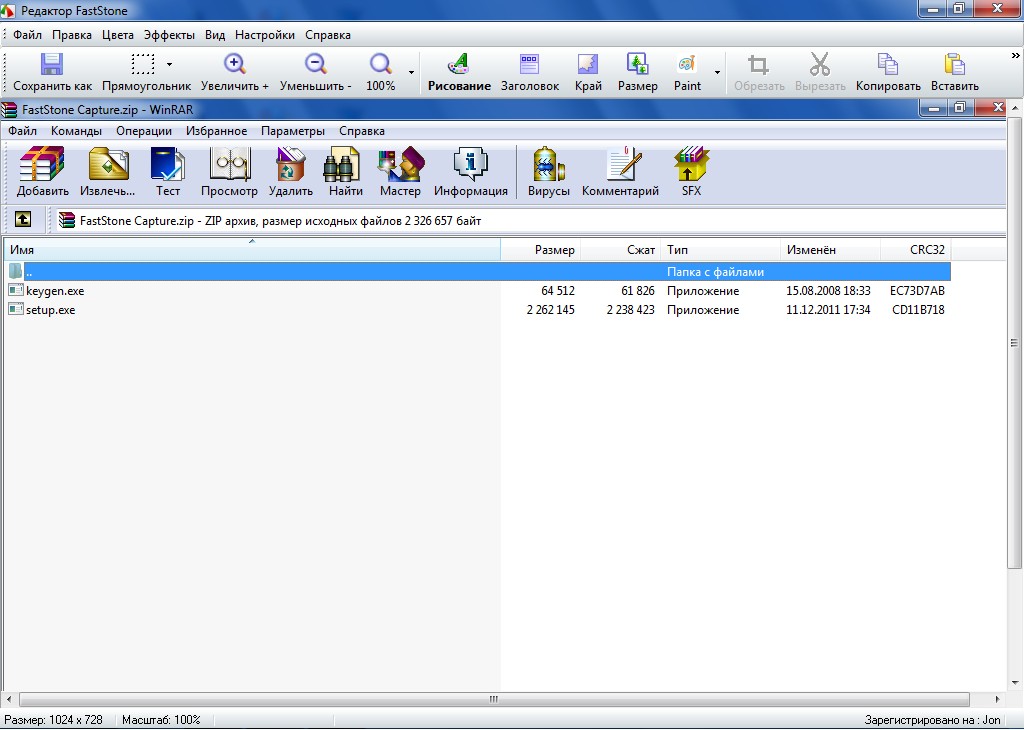
Task: Click WinRAR Извлечь (Extract) icon
Action: tap(108, 164)
